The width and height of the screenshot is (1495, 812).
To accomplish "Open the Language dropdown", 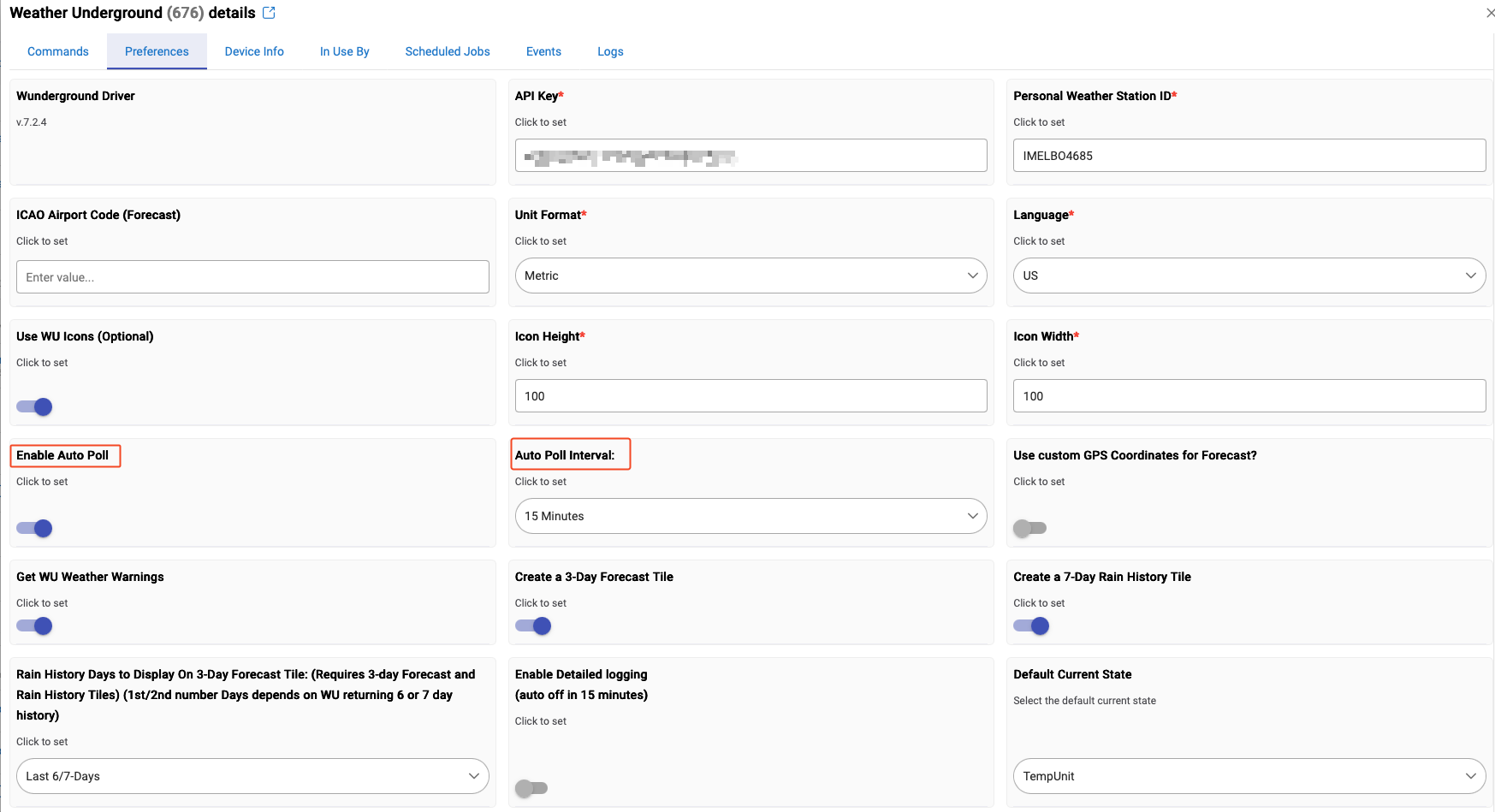I will (x=1249, y=276).
